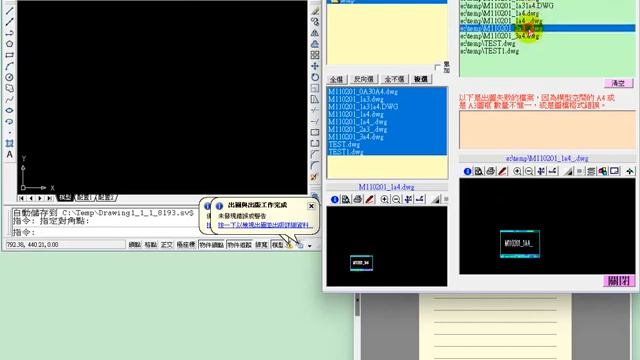Zoom in on left preview M110201_1a4.dwg

click(384, 200)
